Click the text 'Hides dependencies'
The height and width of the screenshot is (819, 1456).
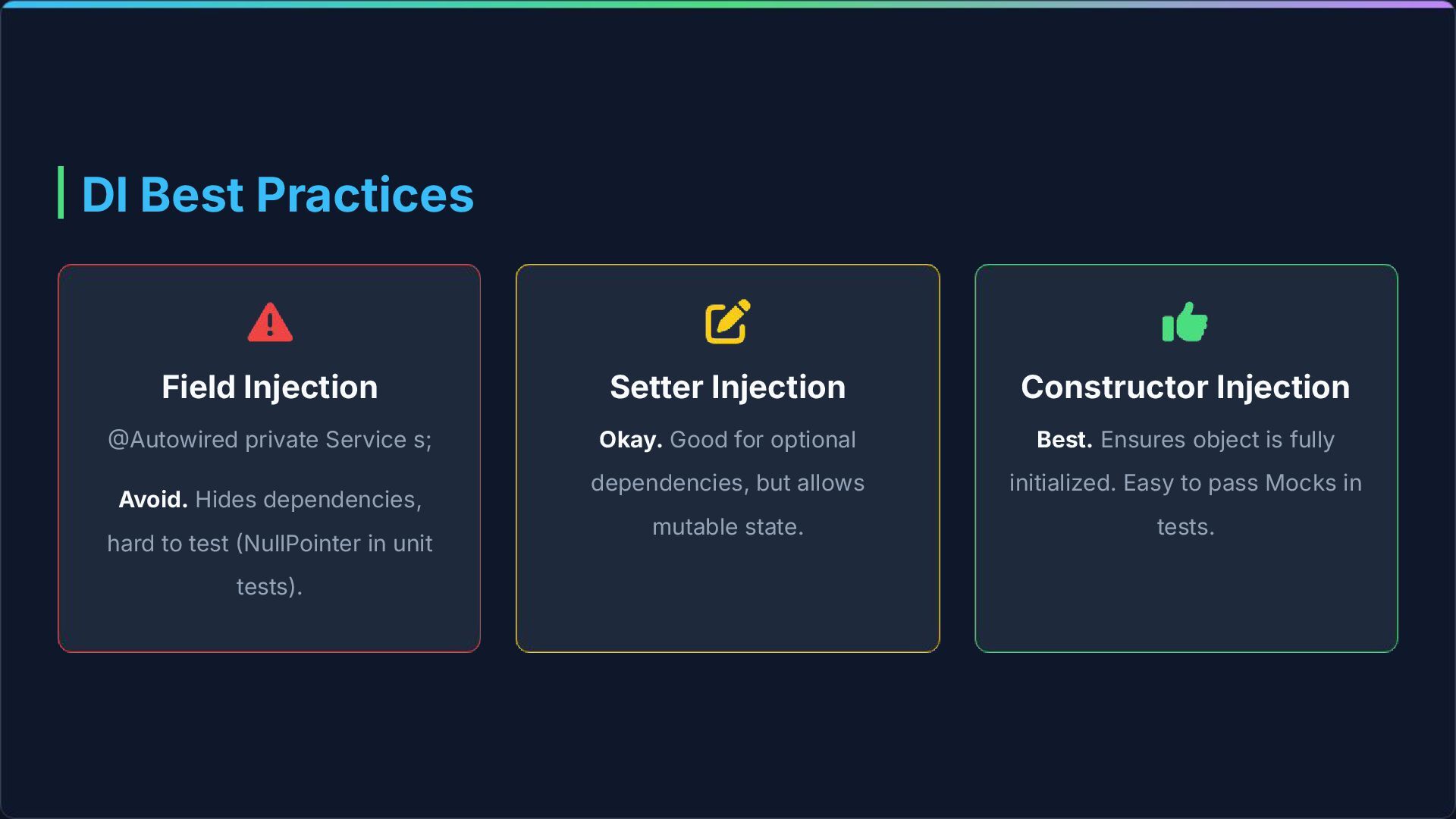307,500
